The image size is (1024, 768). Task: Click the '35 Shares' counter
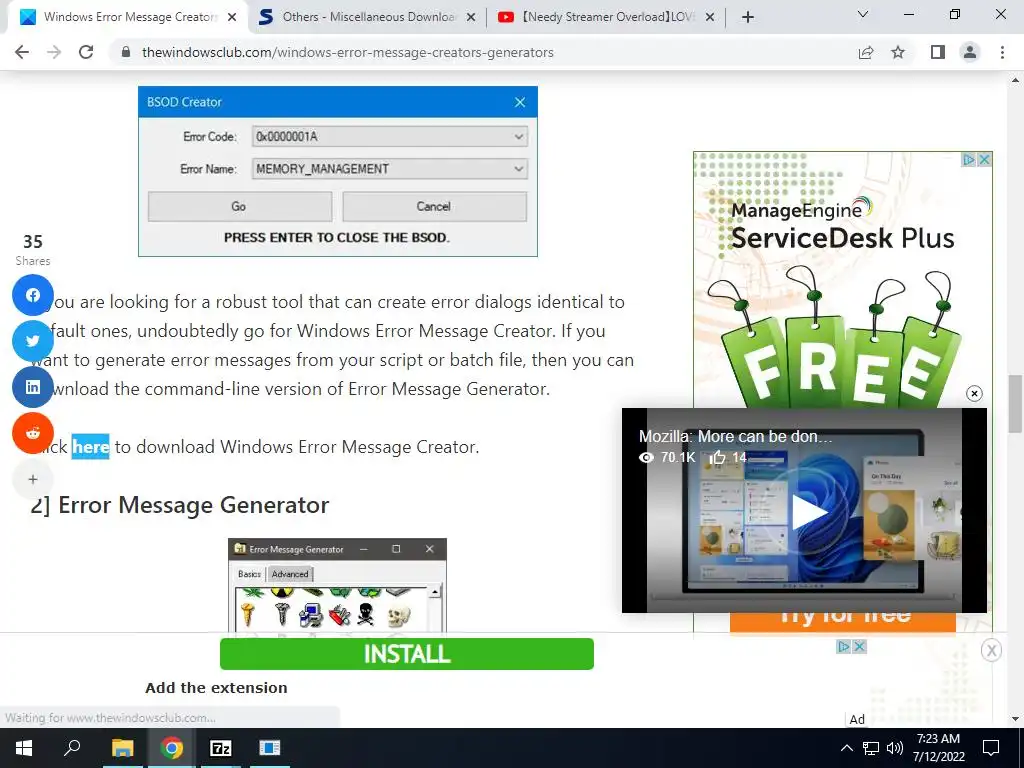pyautogui.click(x=33, y=249)
